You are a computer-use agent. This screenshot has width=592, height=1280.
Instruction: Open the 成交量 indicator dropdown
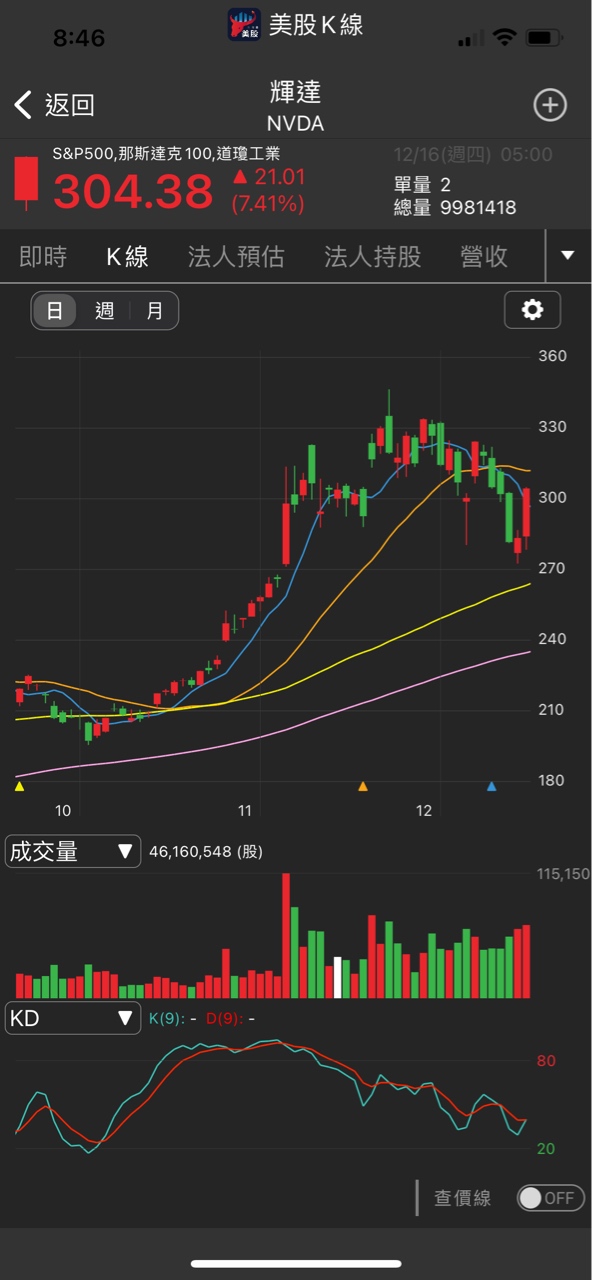(73, 851)
